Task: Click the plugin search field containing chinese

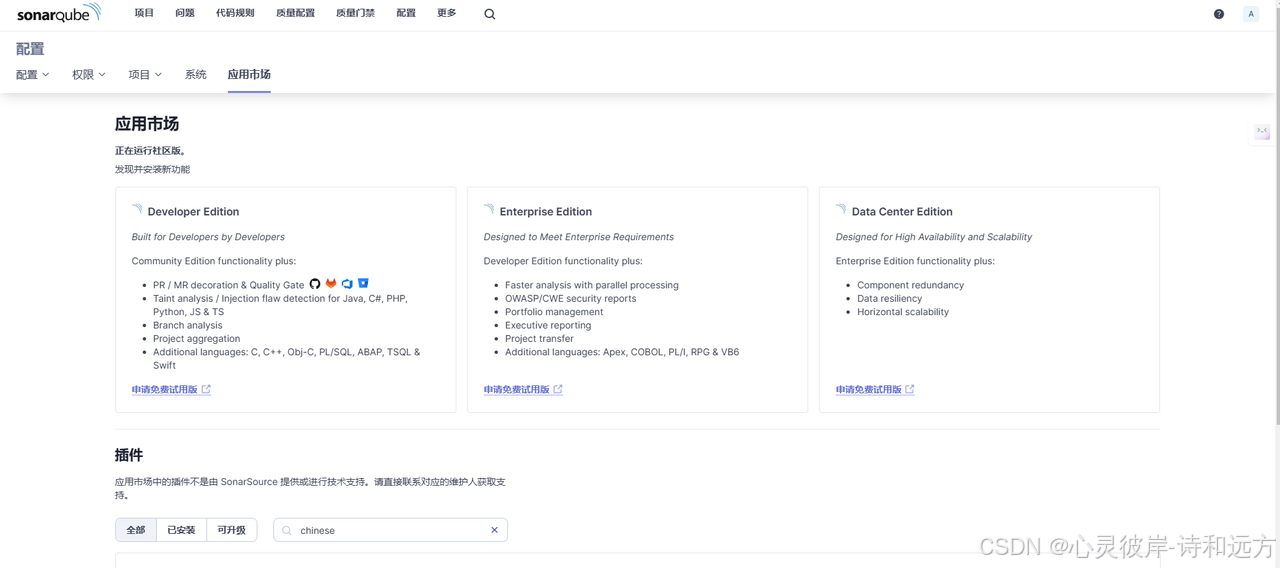Action: (390, 530)
